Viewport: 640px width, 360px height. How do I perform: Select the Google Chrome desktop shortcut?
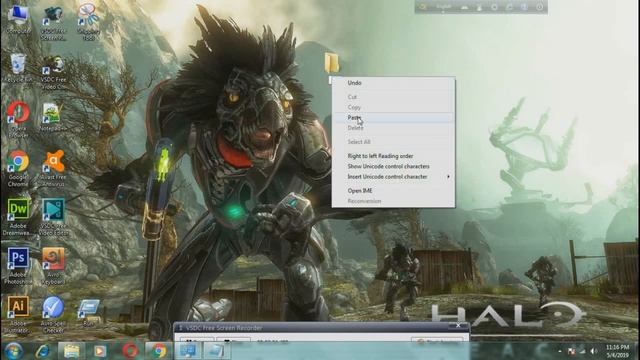coord(18,169)
